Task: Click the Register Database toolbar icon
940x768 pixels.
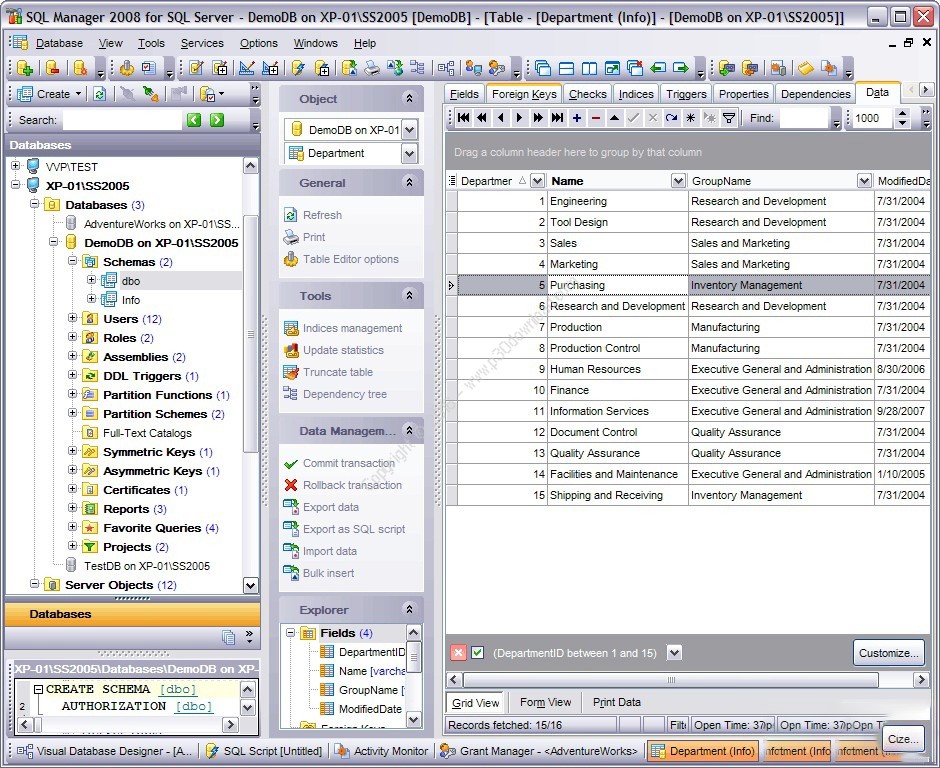Action: coord(25,68)
